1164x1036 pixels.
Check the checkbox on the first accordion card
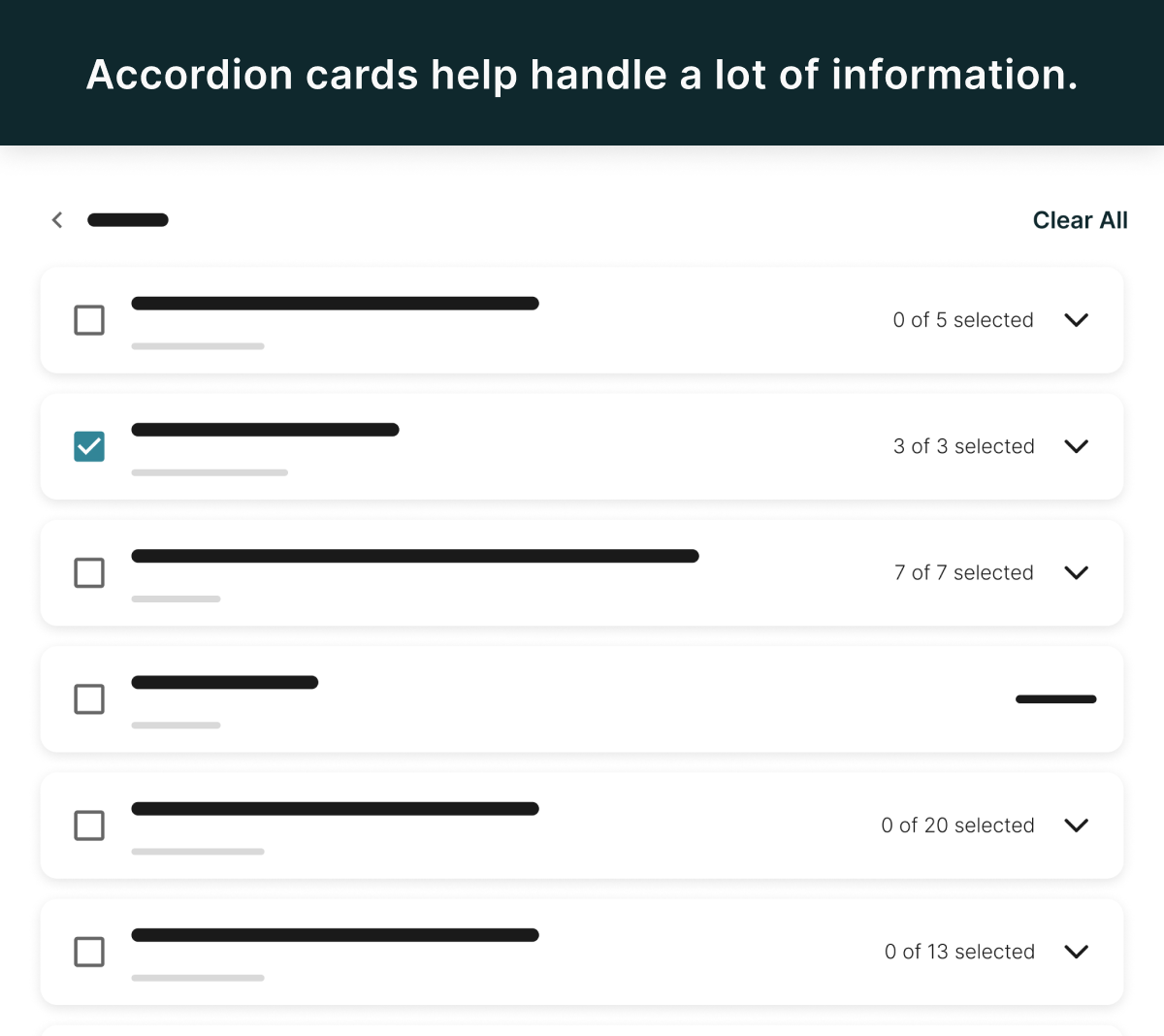coord(89,320)
